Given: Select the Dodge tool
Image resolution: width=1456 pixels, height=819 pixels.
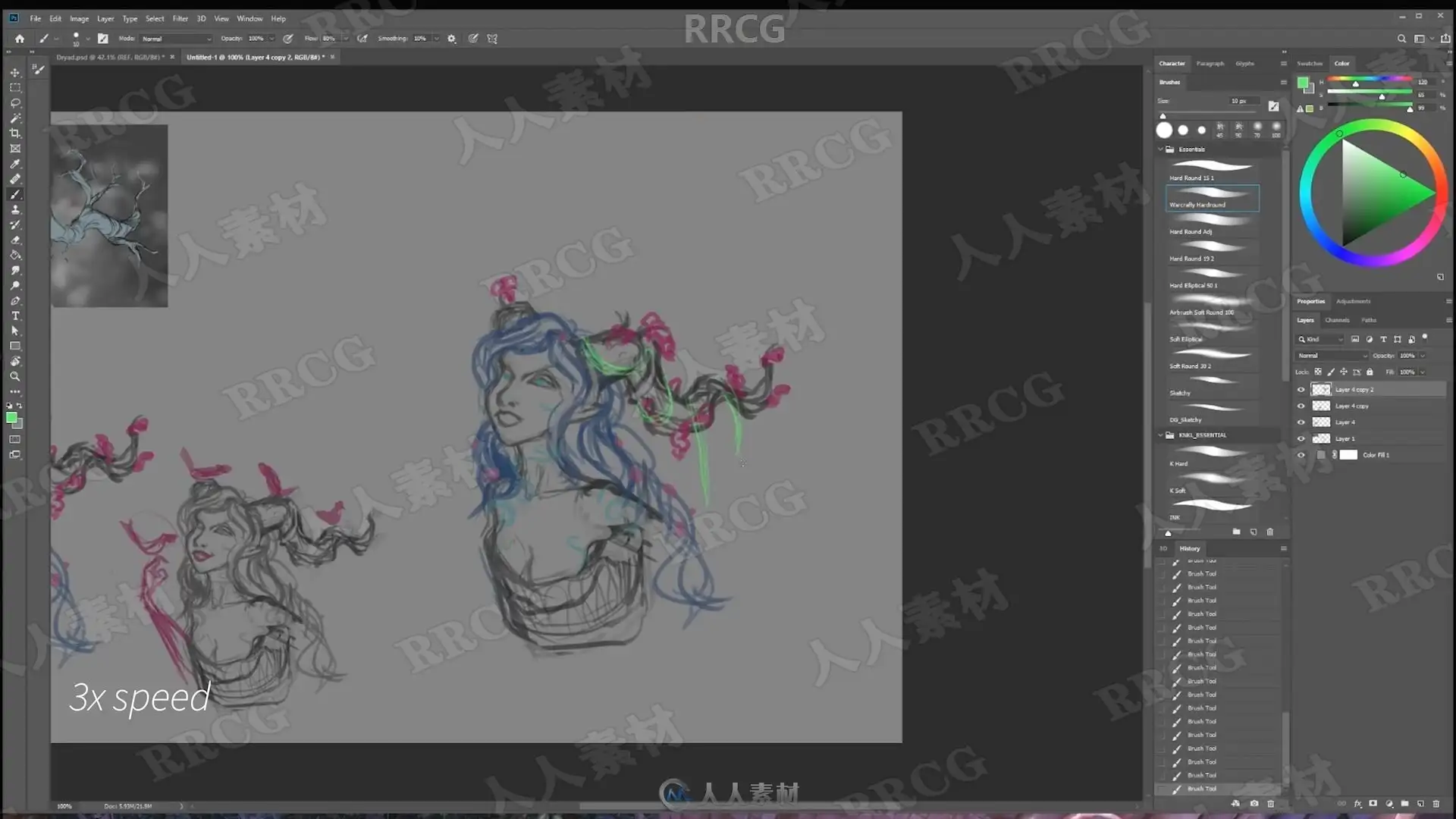Looking at the screenshot, I should tap(15, 285).
